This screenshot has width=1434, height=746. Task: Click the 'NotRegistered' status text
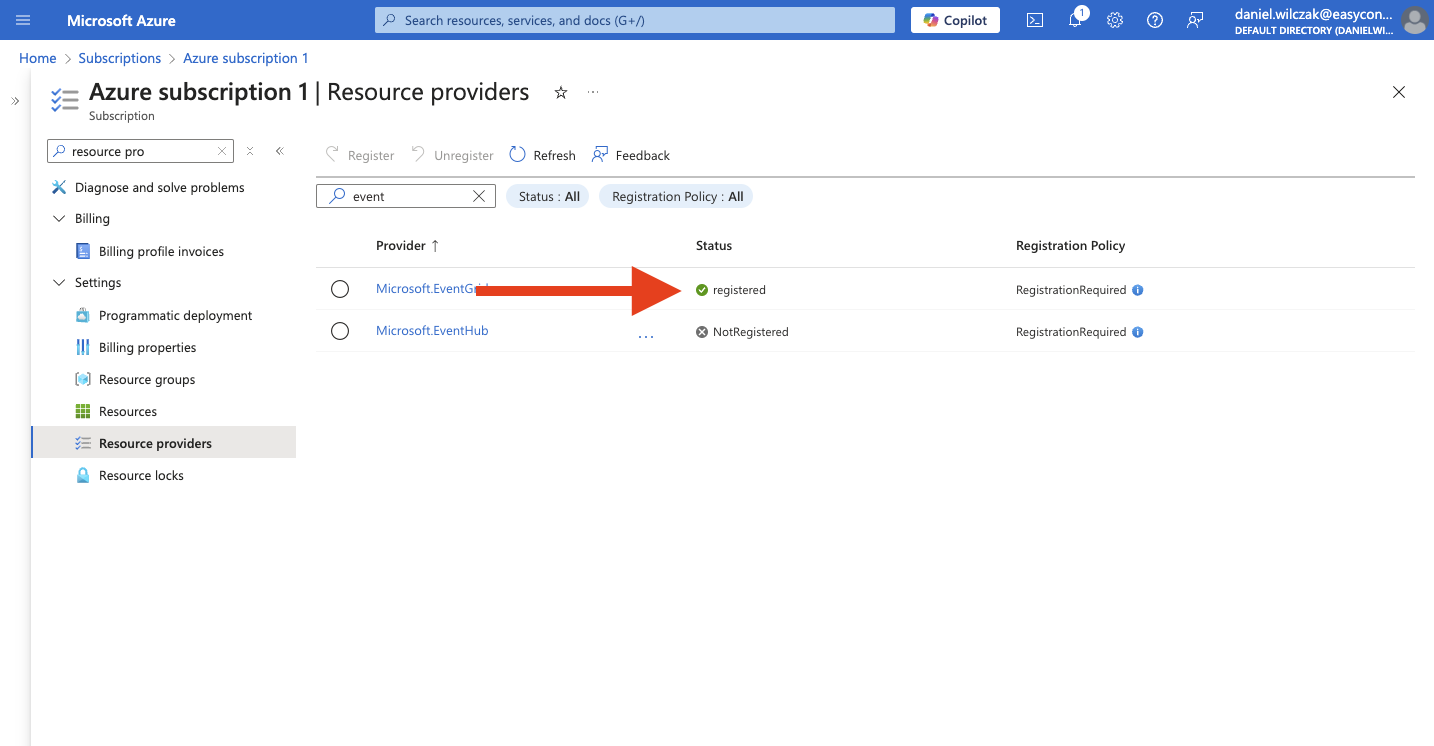[750, 332]
